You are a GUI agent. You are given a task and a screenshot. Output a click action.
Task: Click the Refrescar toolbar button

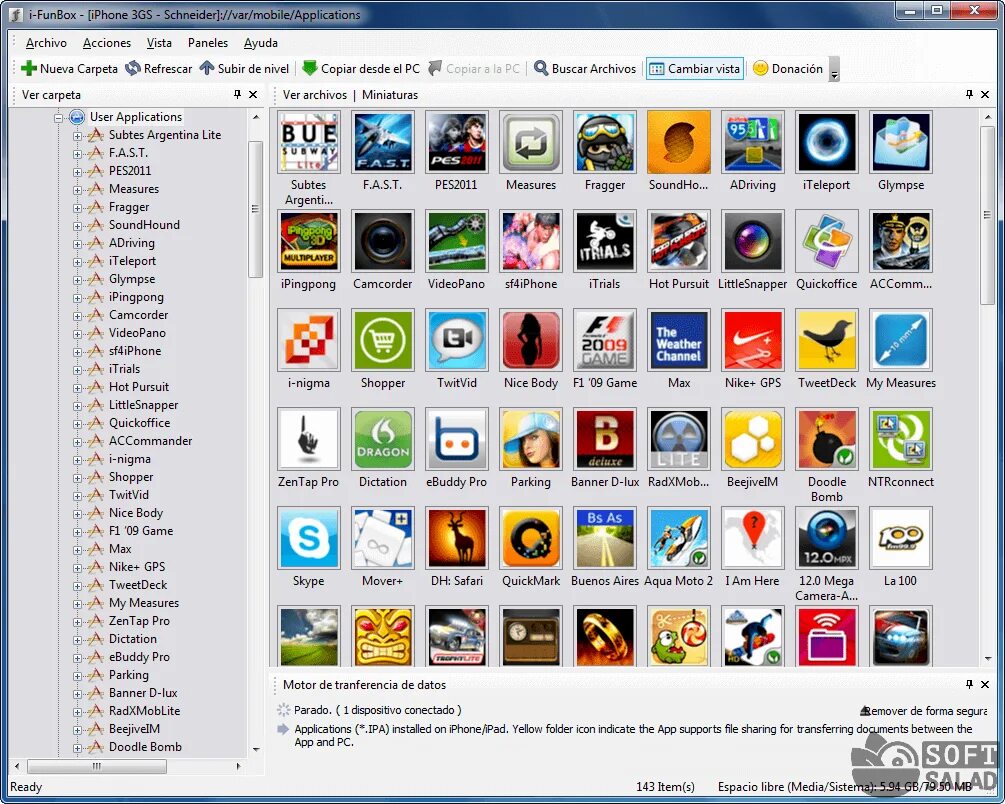click(x=159, y=69)
